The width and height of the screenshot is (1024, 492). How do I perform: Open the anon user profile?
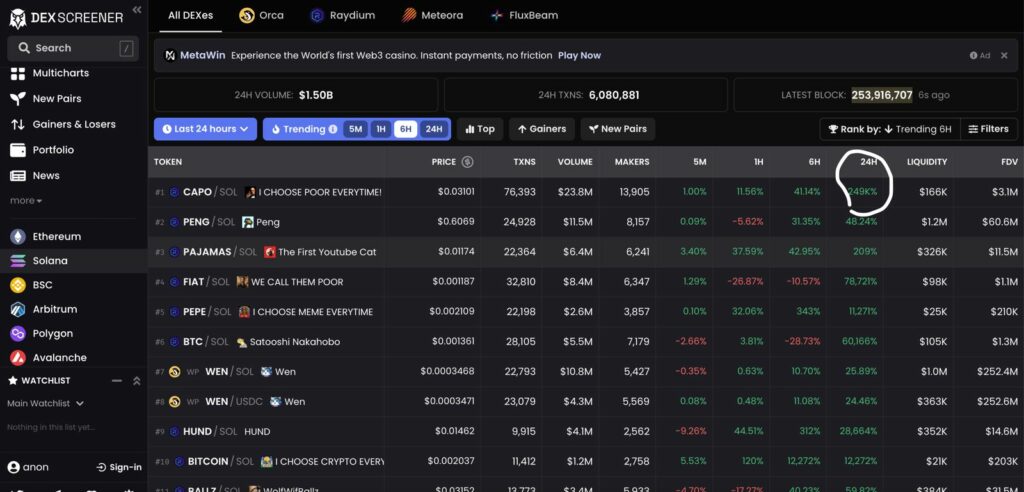click(x=28, y=467)
